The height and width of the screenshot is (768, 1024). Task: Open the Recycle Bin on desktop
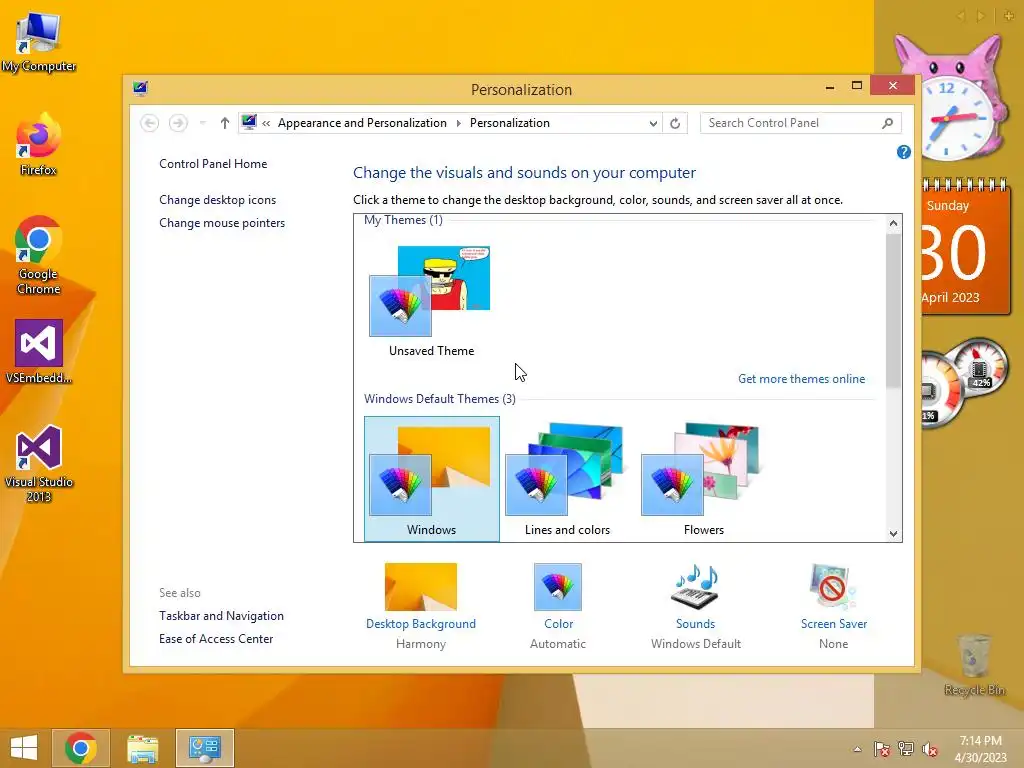(974, 665)
